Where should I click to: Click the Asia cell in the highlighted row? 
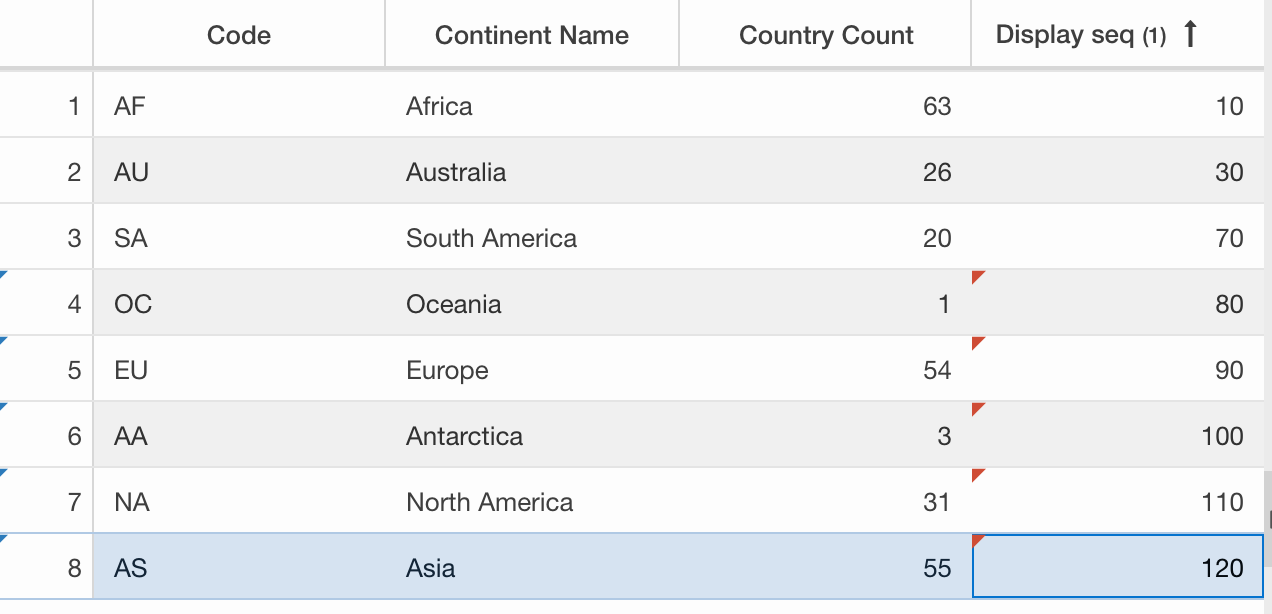(x=532, y=567)
